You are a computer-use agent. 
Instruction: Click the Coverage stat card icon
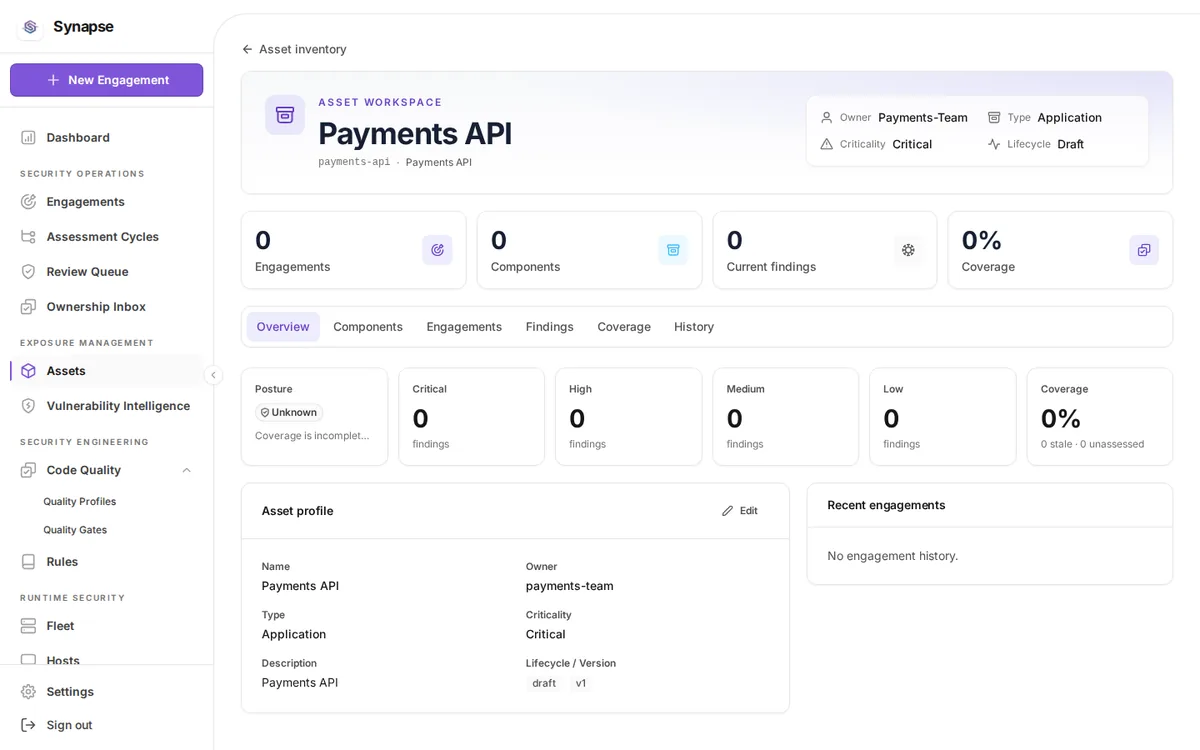pos(1144,250)
